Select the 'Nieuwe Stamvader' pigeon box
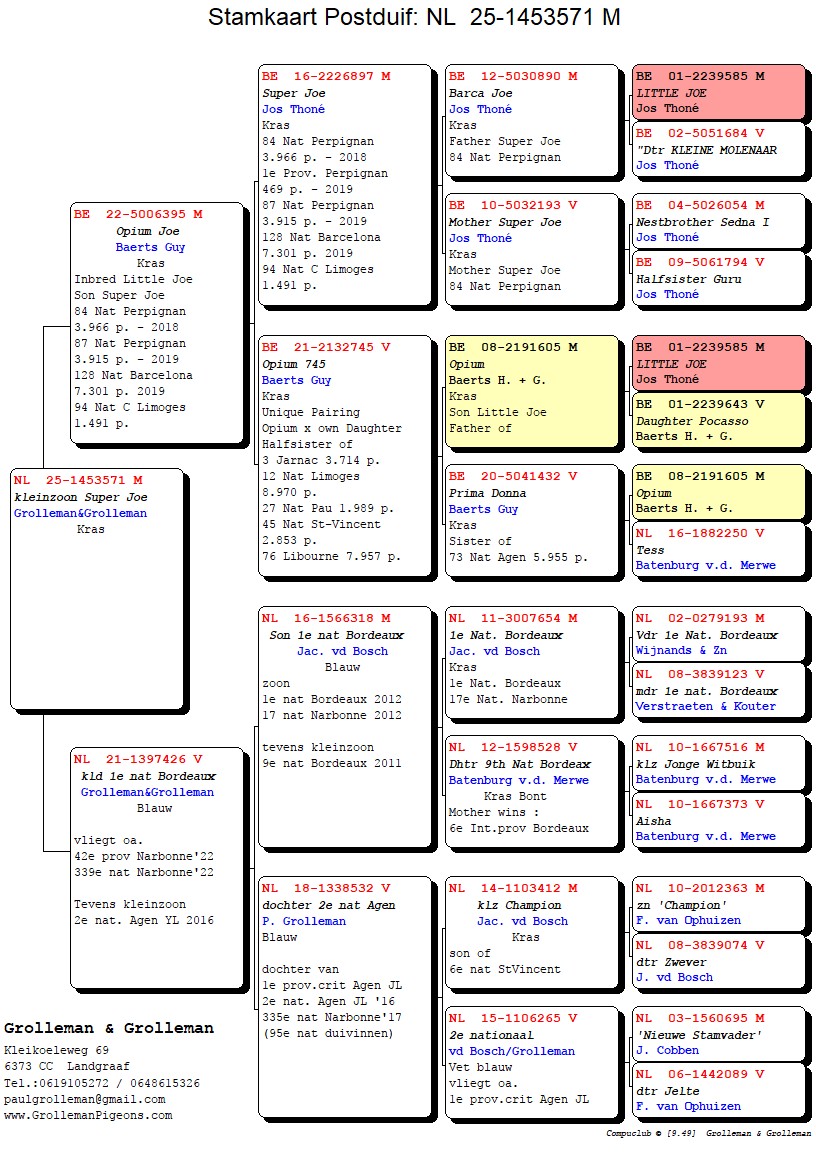 click(x=718, y=1033)
